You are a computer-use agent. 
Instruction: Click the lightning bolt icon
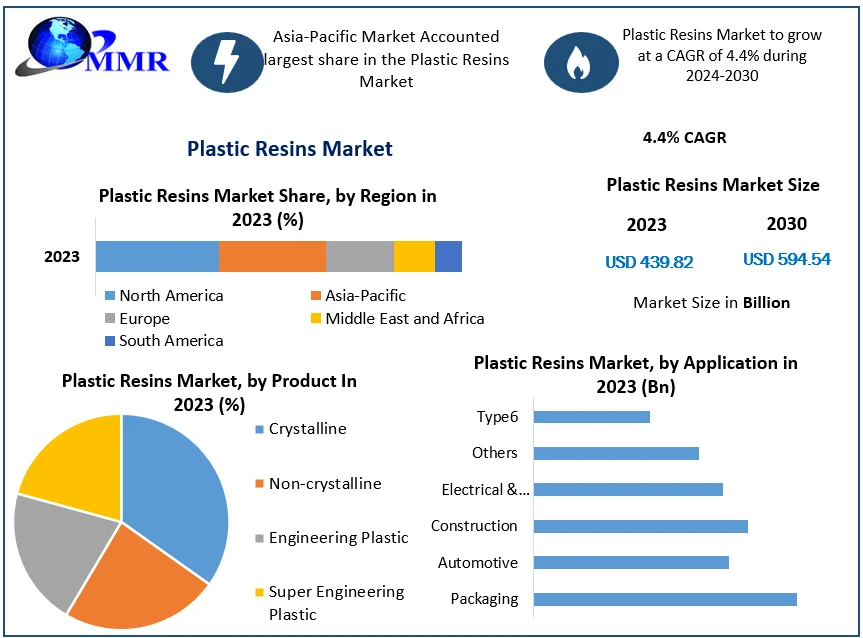click(x=227, y=62)
